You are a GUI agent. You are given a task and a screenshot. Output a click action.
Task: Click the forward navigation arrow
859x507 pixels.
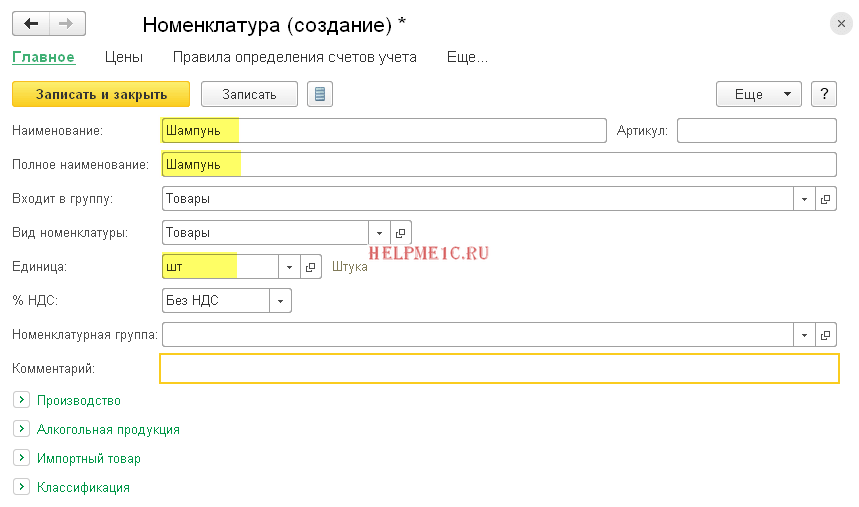(x=67, y=24)
